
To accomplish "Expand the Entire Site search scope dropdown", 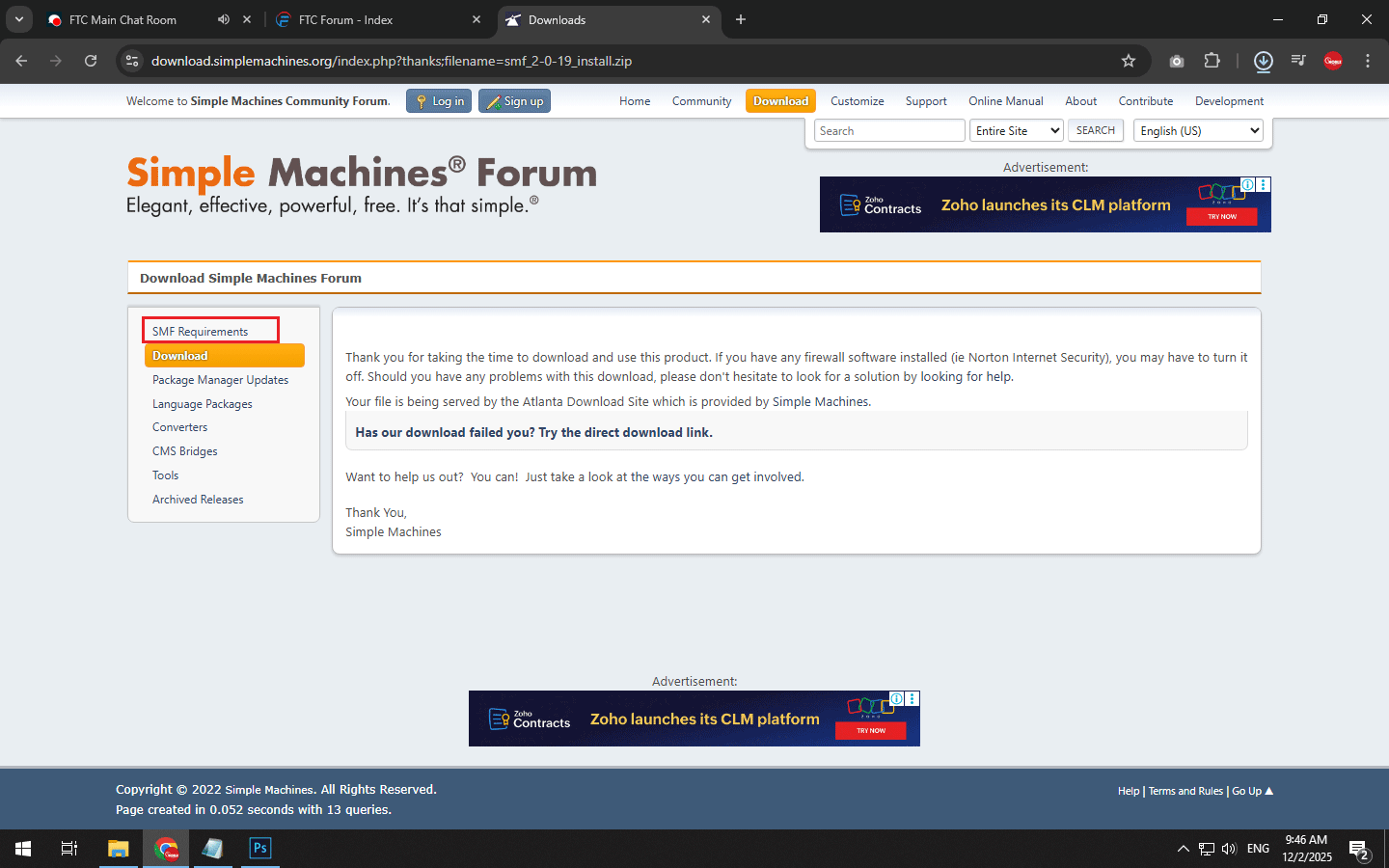I will tap(1016, 131).
